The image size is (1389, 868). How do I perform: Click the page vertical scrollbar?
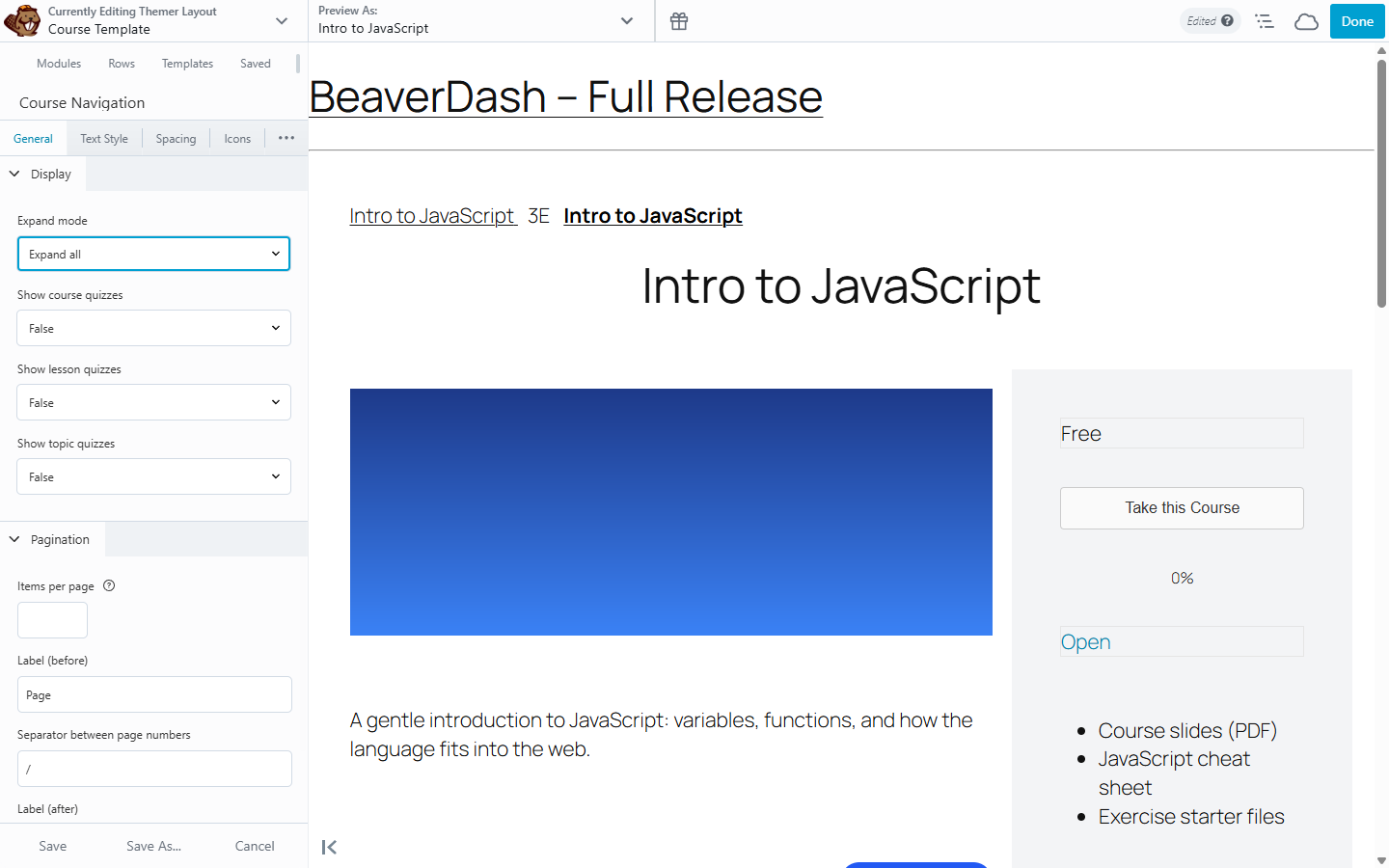[x=1381, y=183]
